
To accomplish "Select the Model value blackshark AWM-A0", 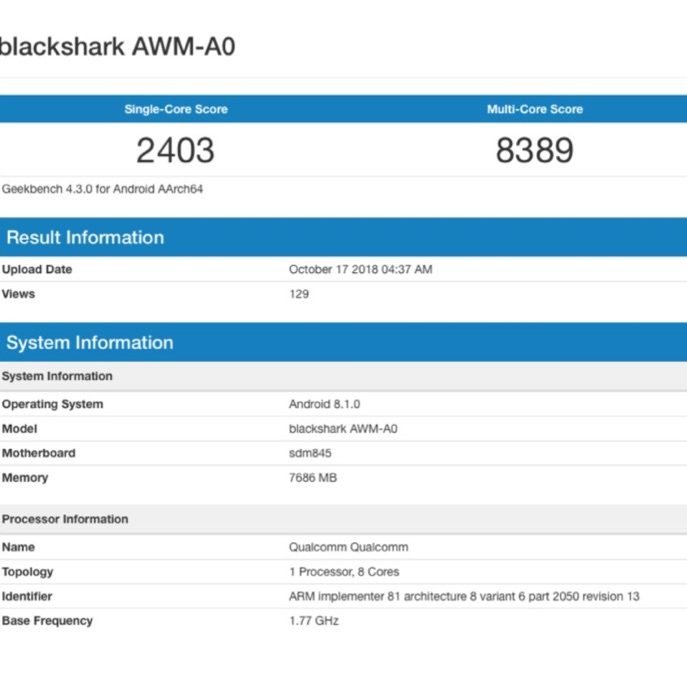I will [343, 429].
